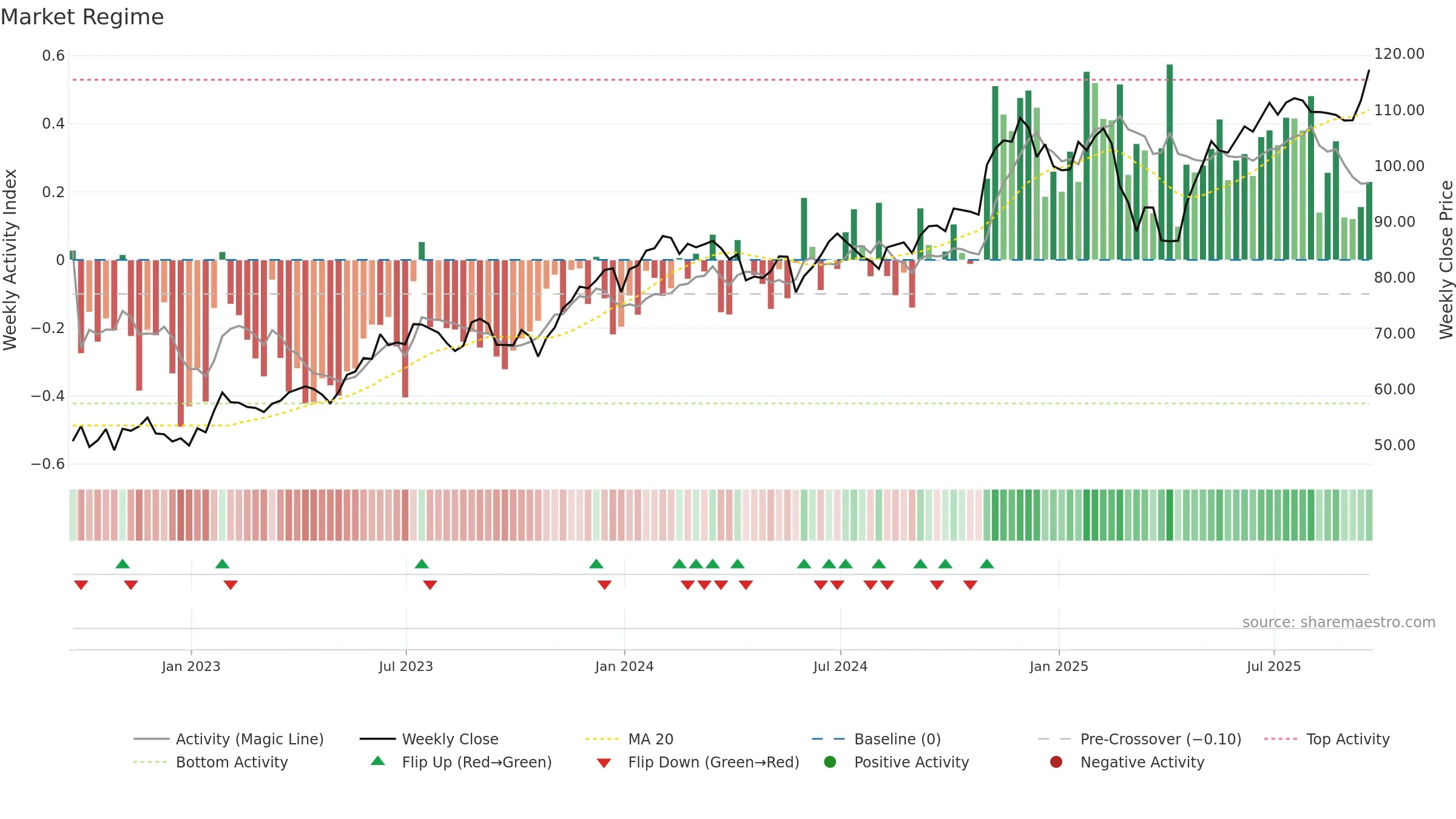
Task: Toggle the Activity (Magic Line) legend entry
Action: (229, 739)
